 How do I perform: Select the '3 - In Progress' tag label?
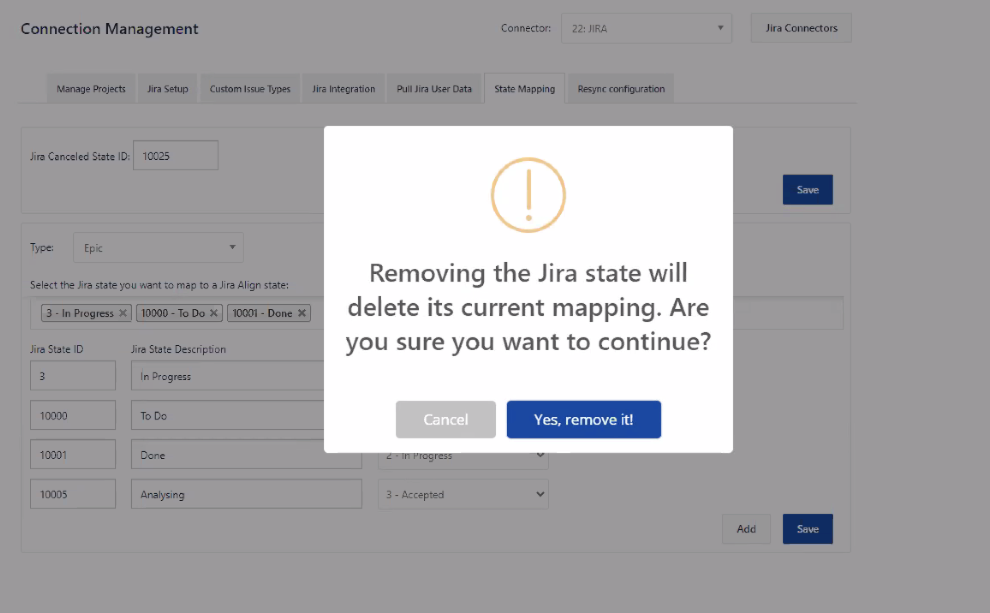[80, 313]
